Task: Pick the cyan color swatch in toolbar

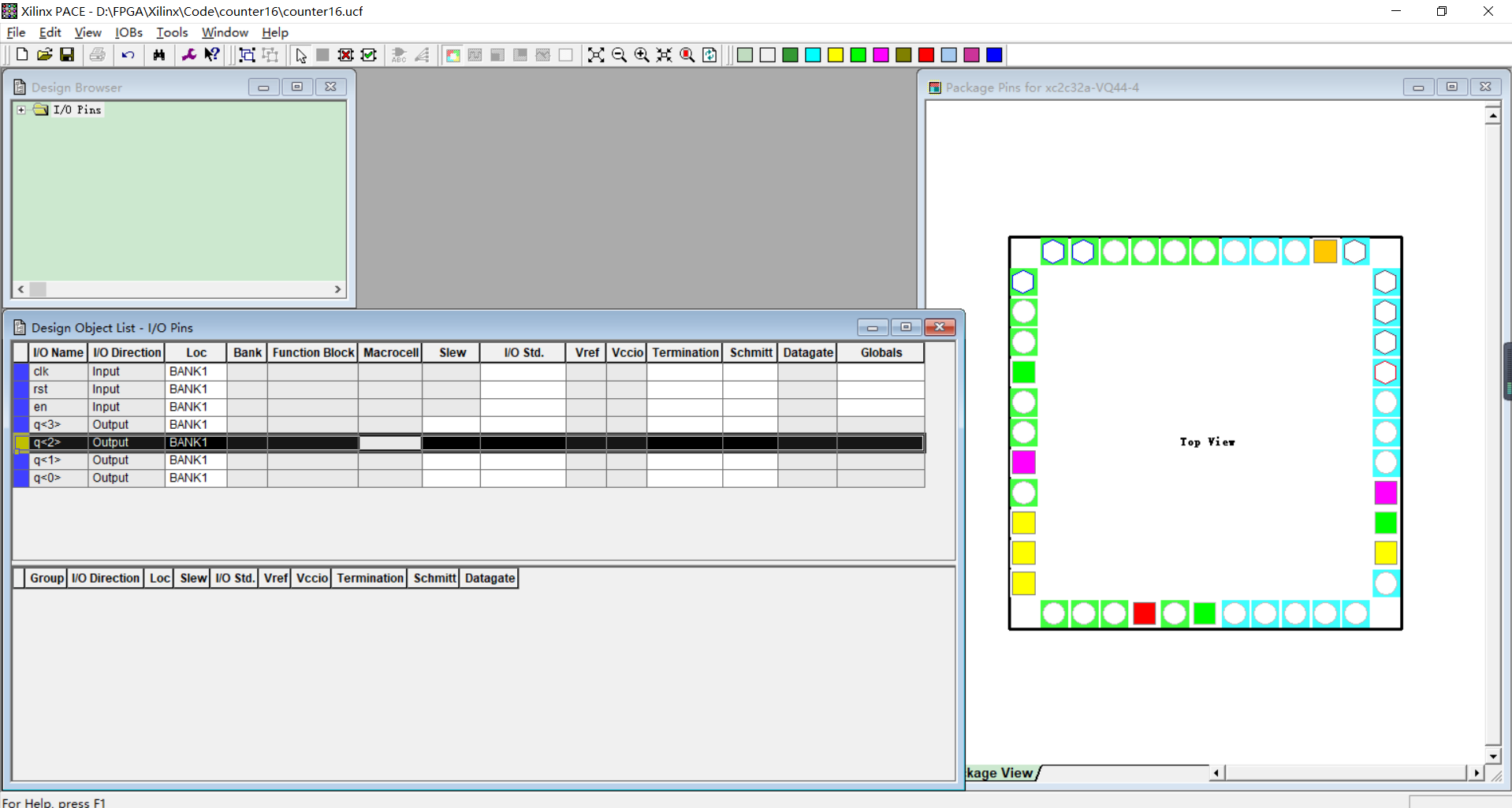Action: pyautogui.click(x=813, y=54)
